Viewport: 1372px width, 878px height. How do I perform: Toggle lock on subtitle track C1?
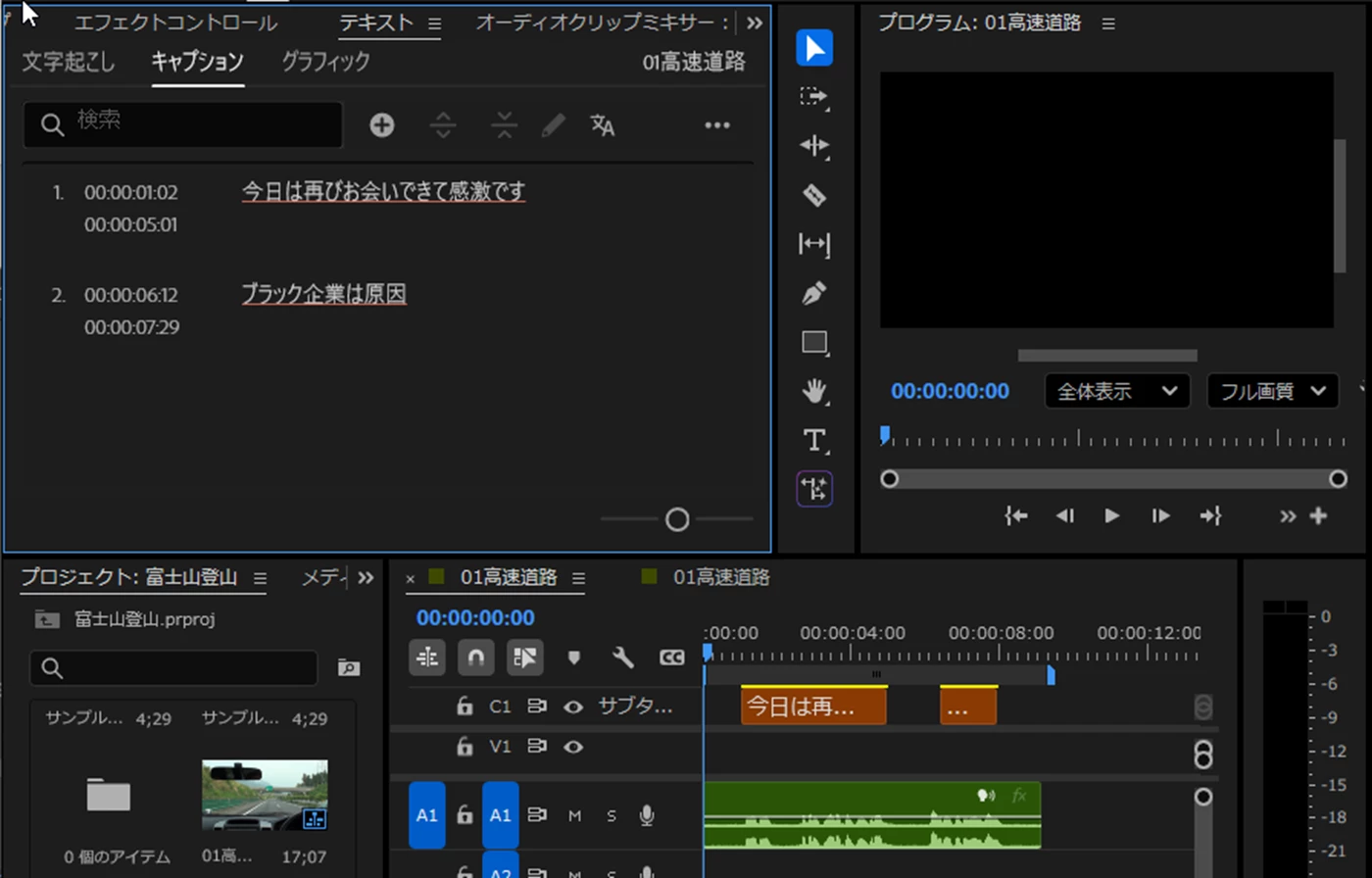click(x=465, y=706)
